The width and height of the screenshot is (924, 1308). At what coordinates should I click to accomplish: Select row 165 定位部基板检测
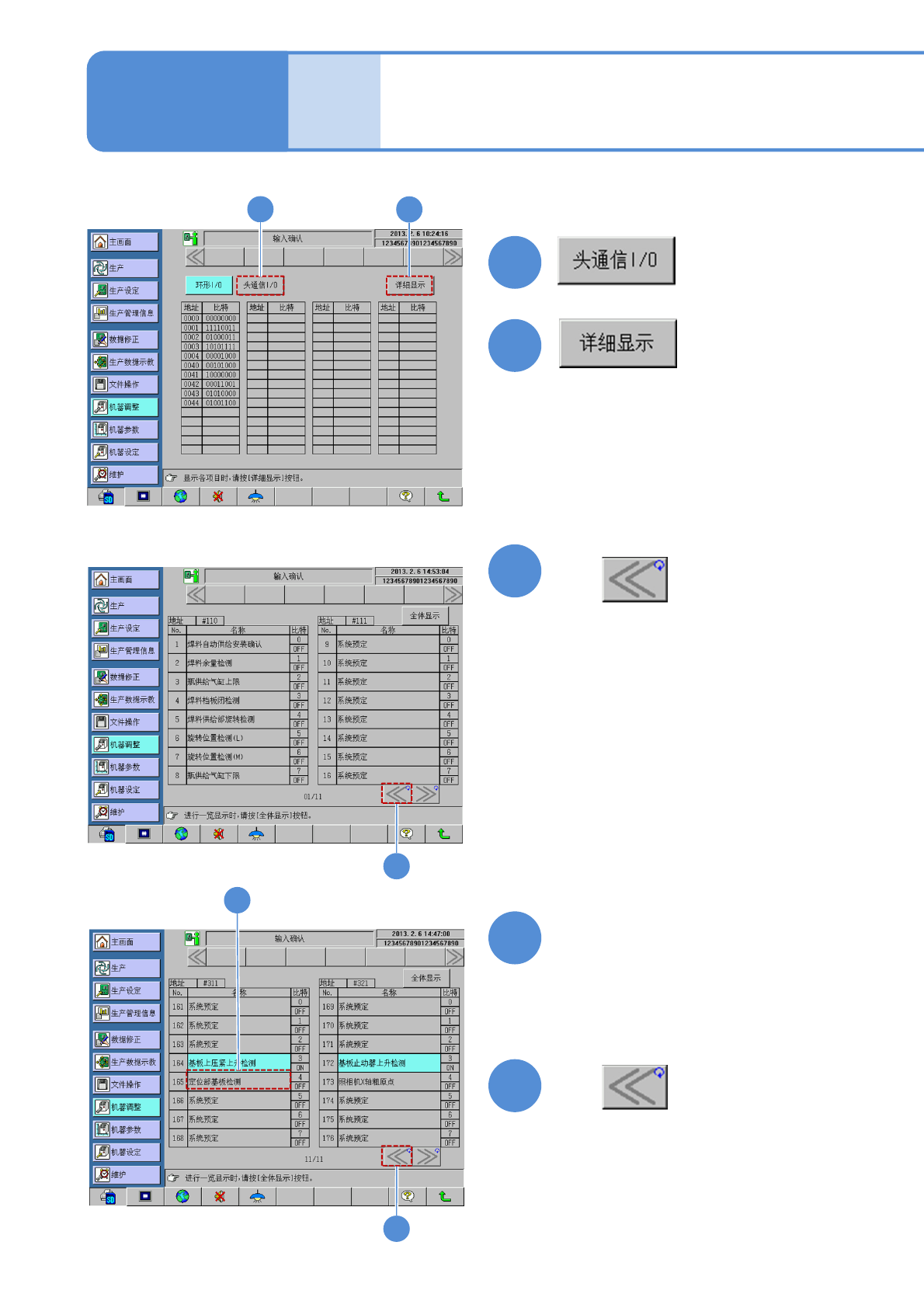point(239,1081)
